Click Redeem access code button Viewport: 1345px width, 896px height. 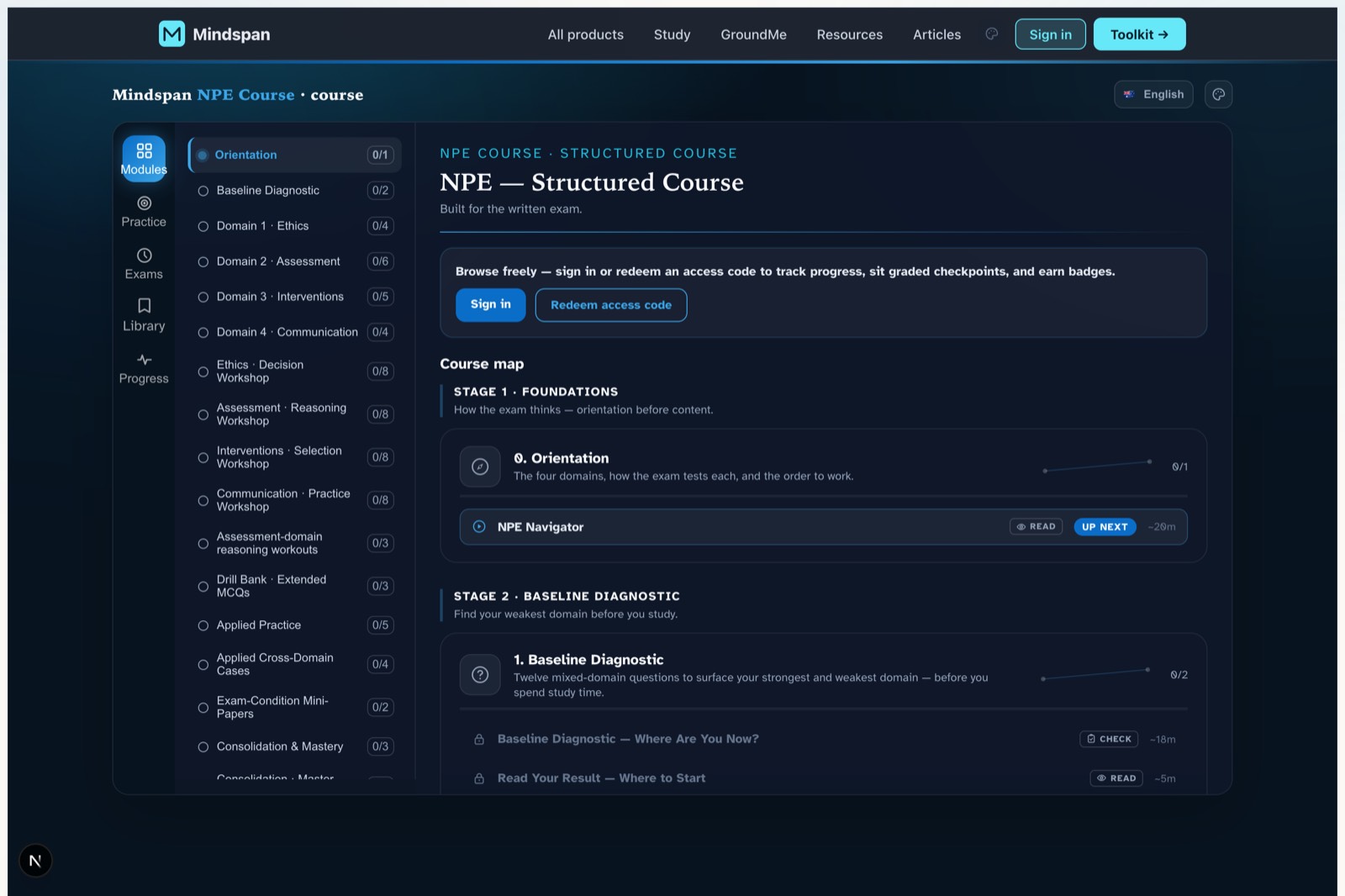point(611,305)
